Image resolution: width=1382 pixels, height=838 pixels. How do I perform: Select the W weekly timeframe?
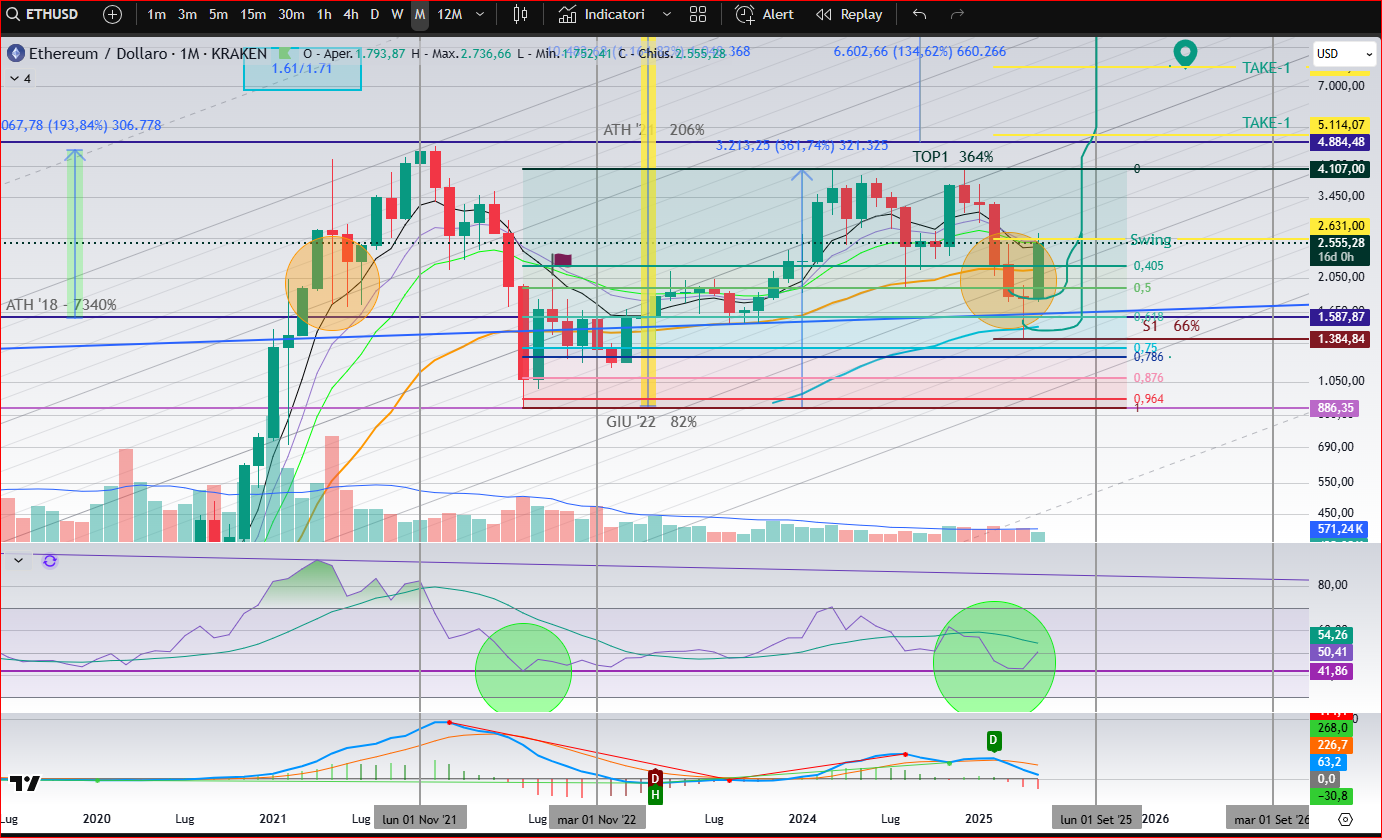[x=397, y=15]
